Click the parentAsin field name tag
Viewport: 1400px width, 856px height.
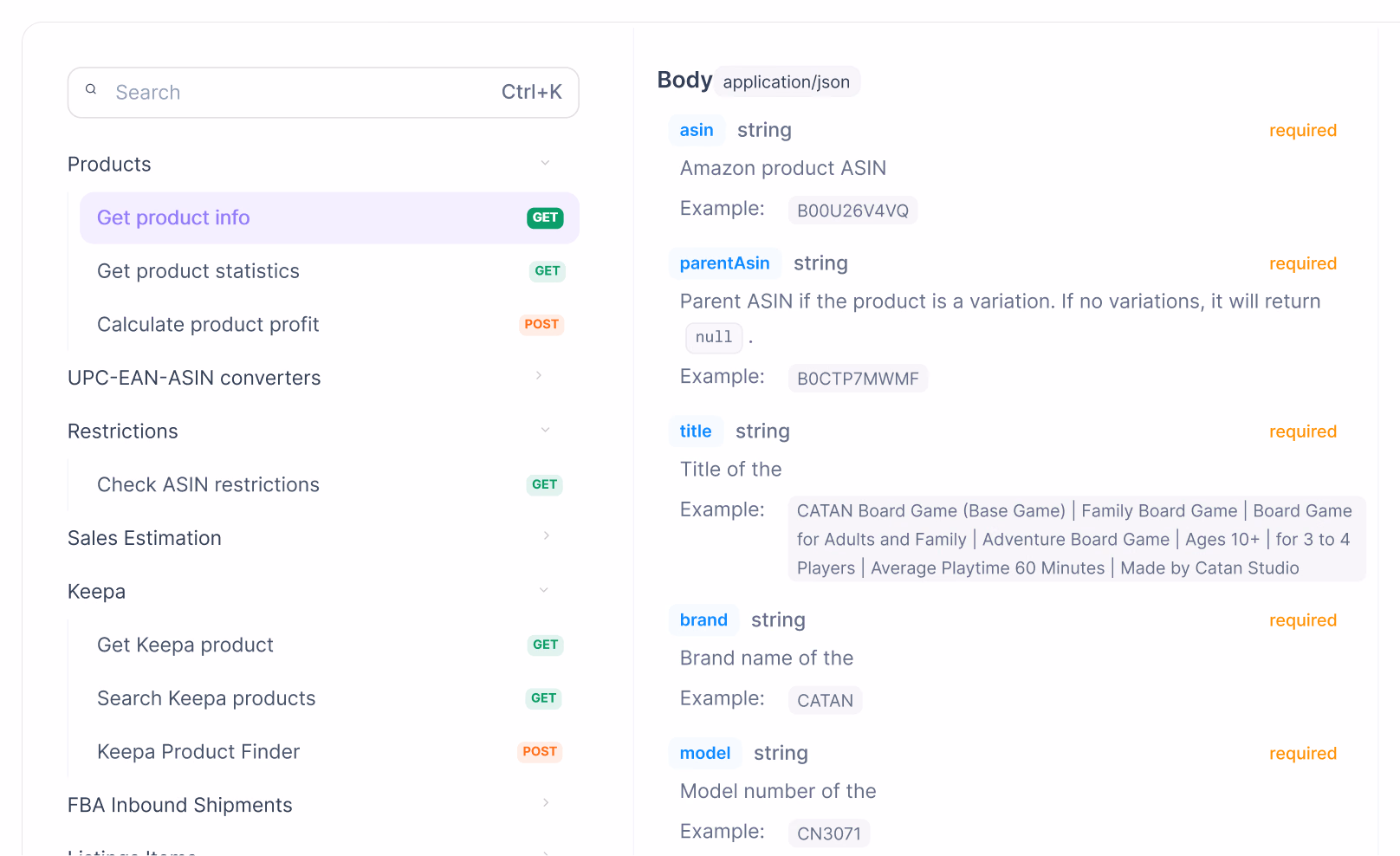point(724,263)
